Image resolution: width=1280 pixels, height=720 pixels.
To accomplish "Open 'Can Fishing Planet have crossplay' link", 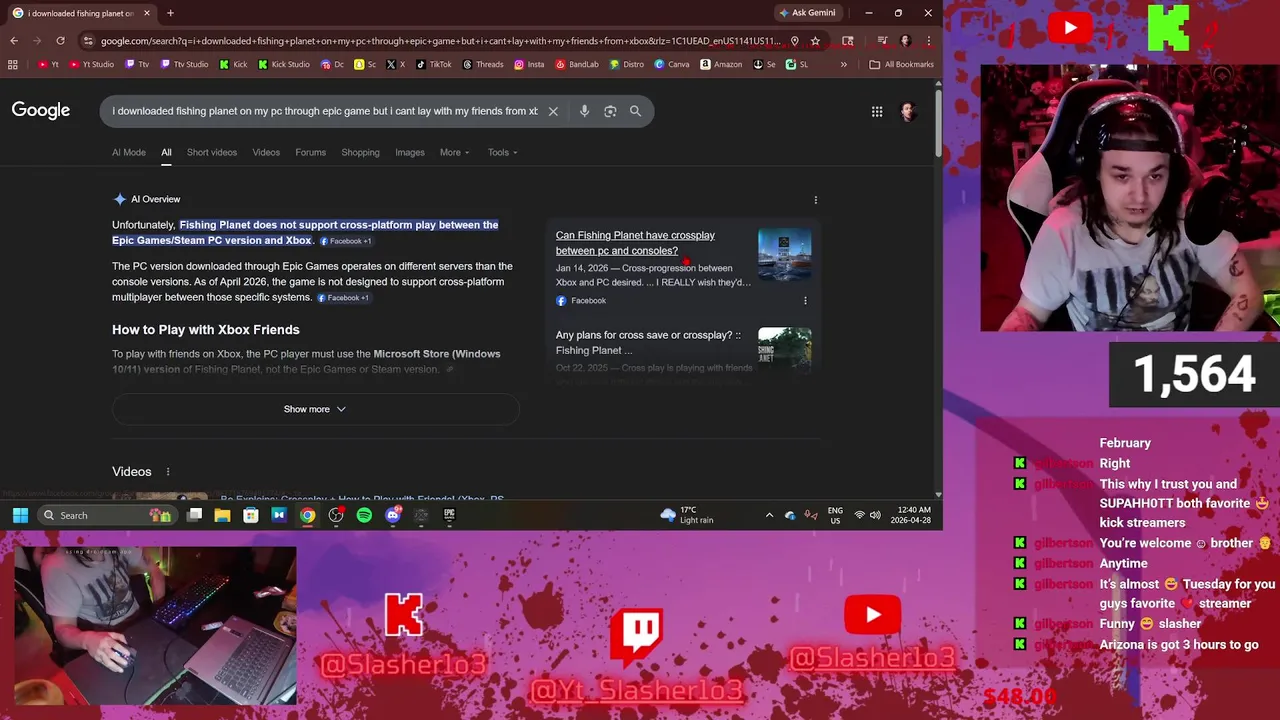I will (x=635, y=243).
